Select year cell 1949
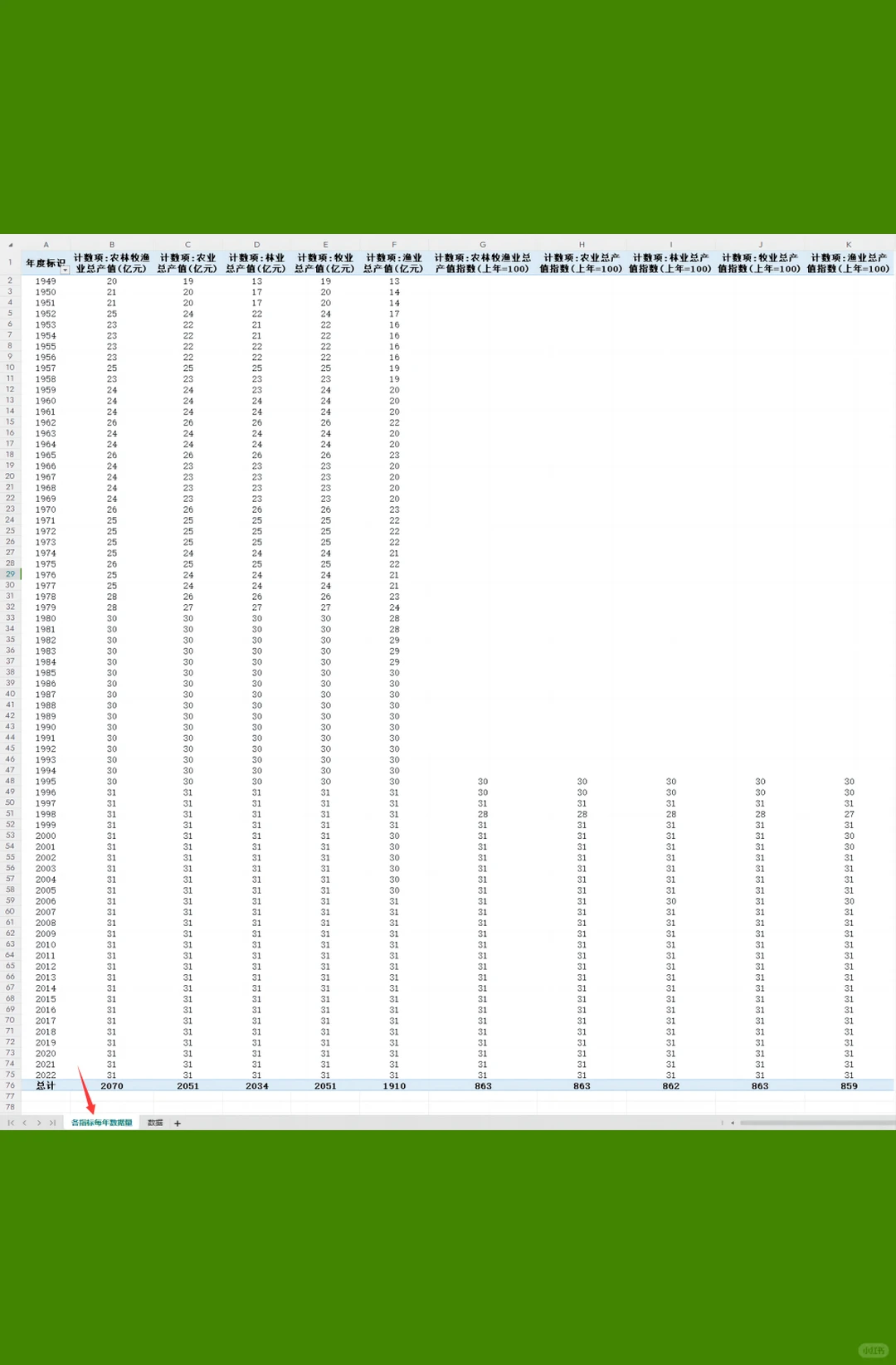Screen dimensions: 896x1365 (46, 281)
